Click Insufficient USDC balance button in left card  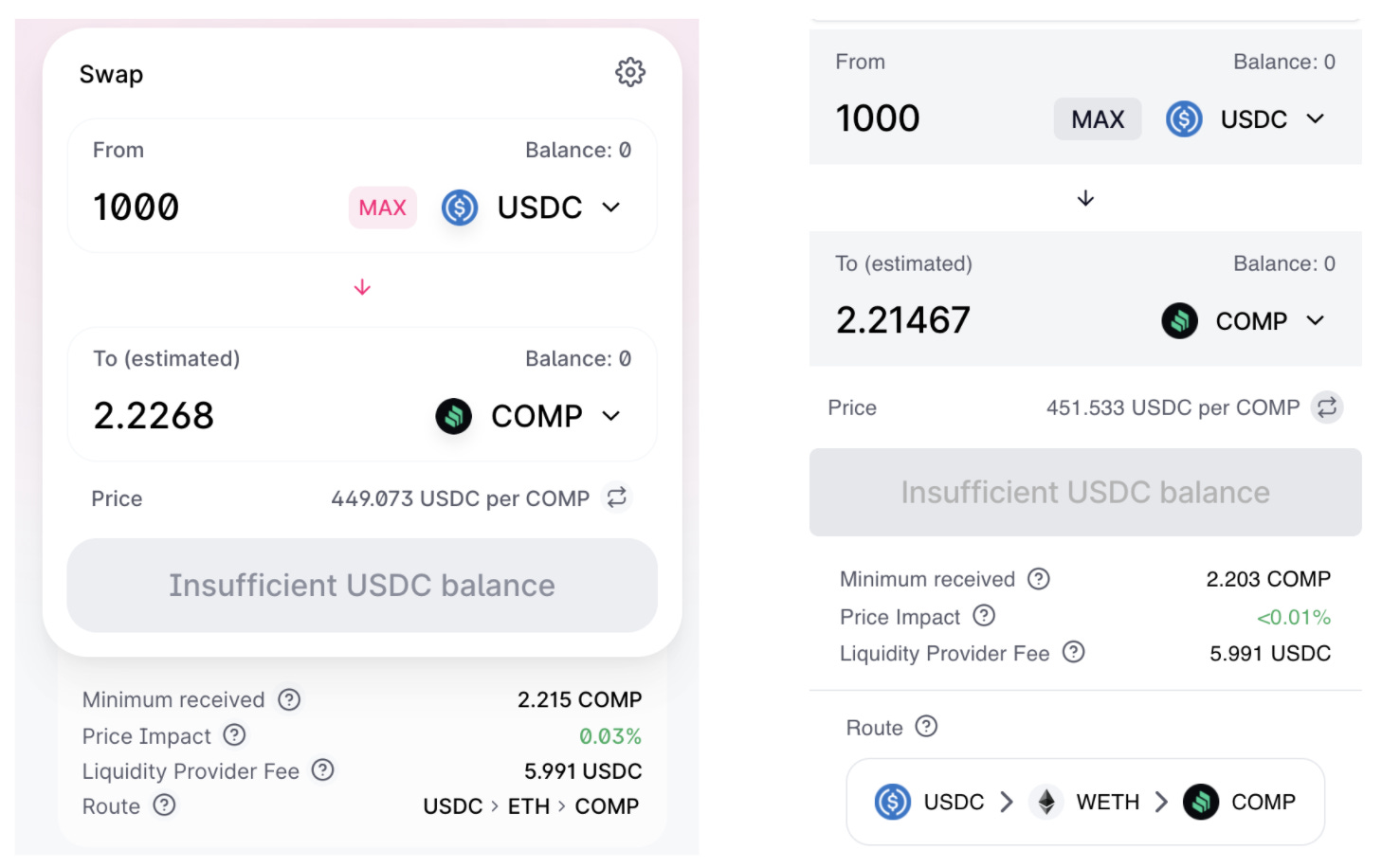tap(362, 586)
